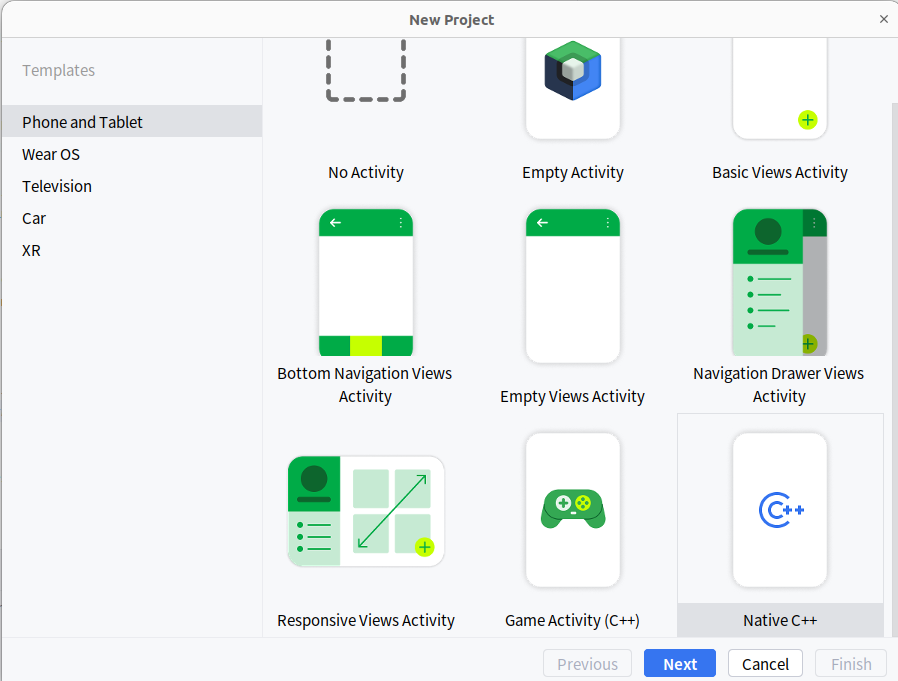Click the Finish button
898x681 pixels.
coord(851,663)
